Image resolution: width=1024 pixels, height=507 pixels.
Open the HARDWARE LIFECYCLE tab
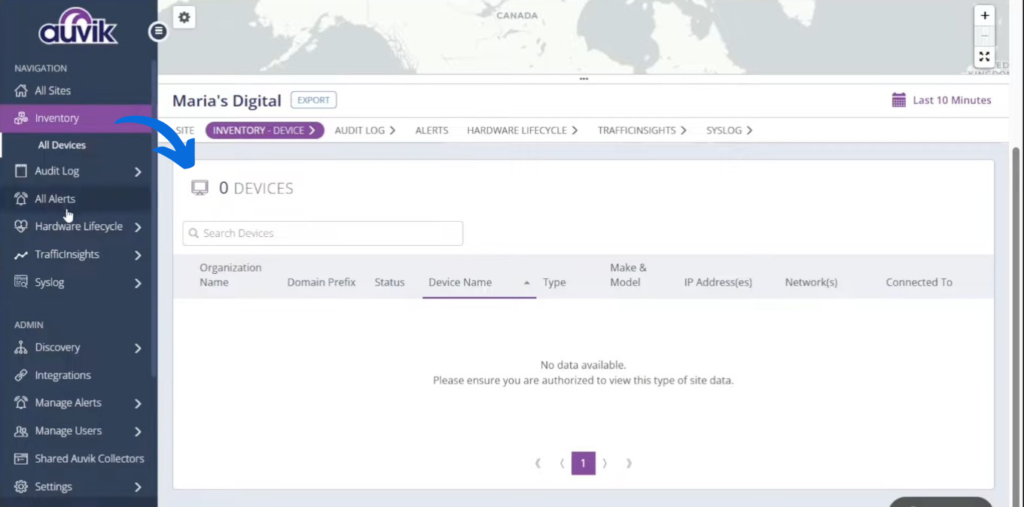tap(522, 130)
